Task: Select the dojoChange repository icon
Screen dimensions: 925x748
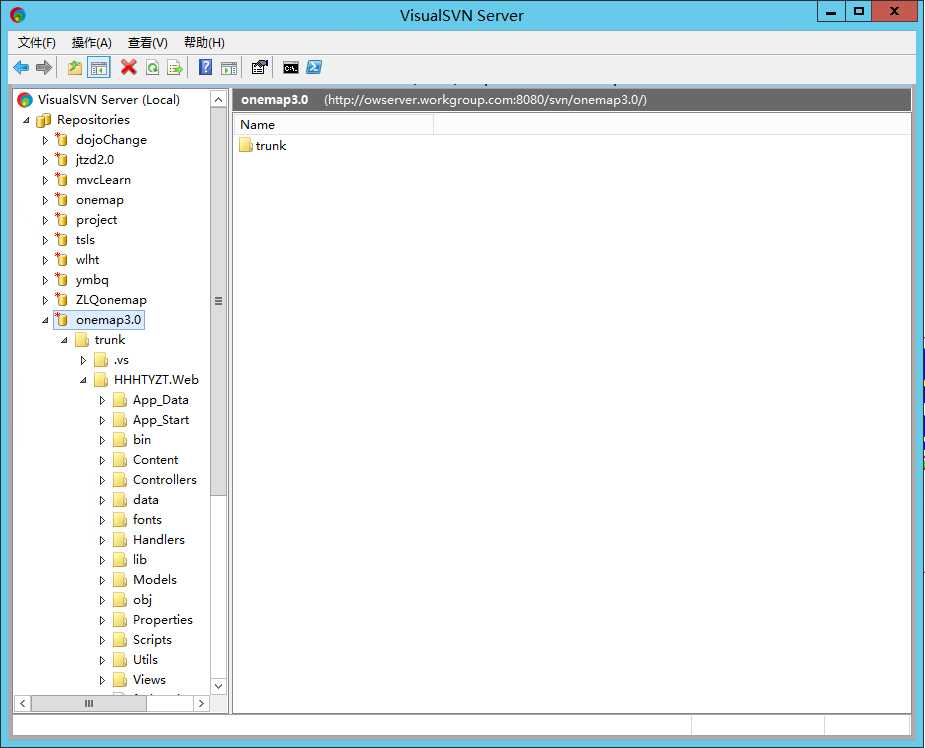Action: click(61, 140)
